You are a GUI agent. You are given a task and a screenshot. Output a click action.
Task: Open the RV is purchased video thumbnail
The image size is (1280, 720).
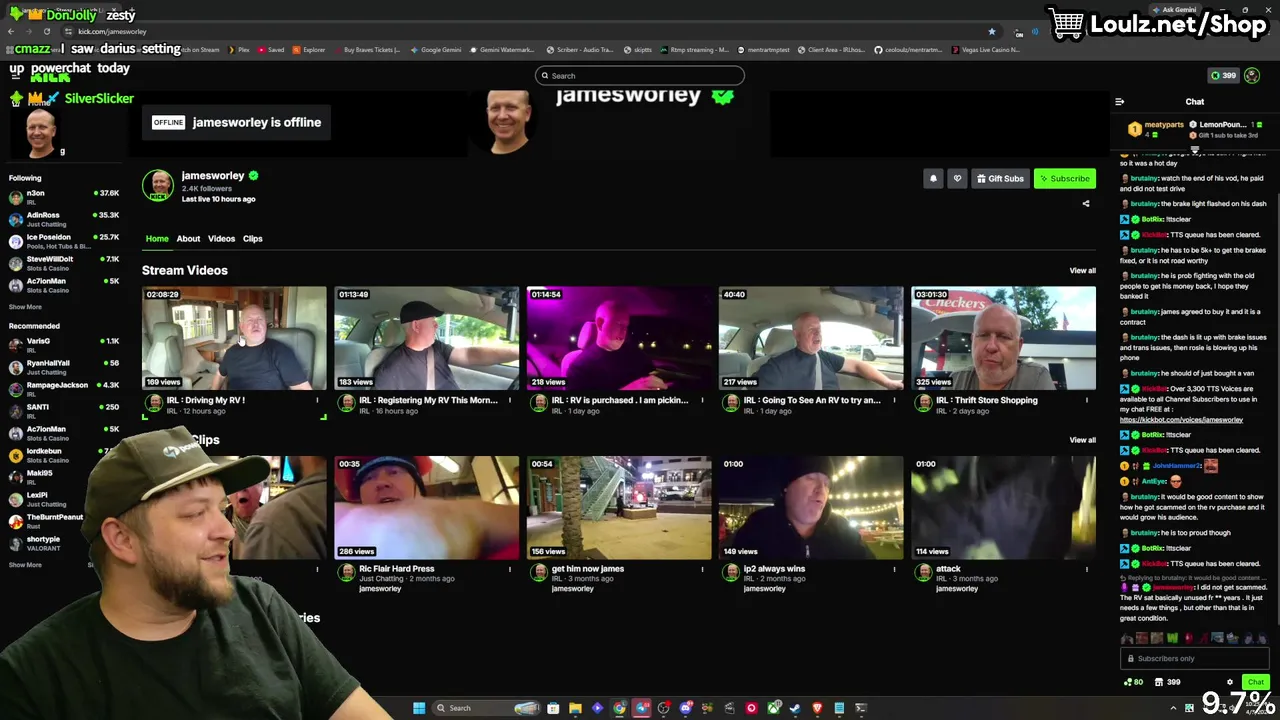[619, 338]
